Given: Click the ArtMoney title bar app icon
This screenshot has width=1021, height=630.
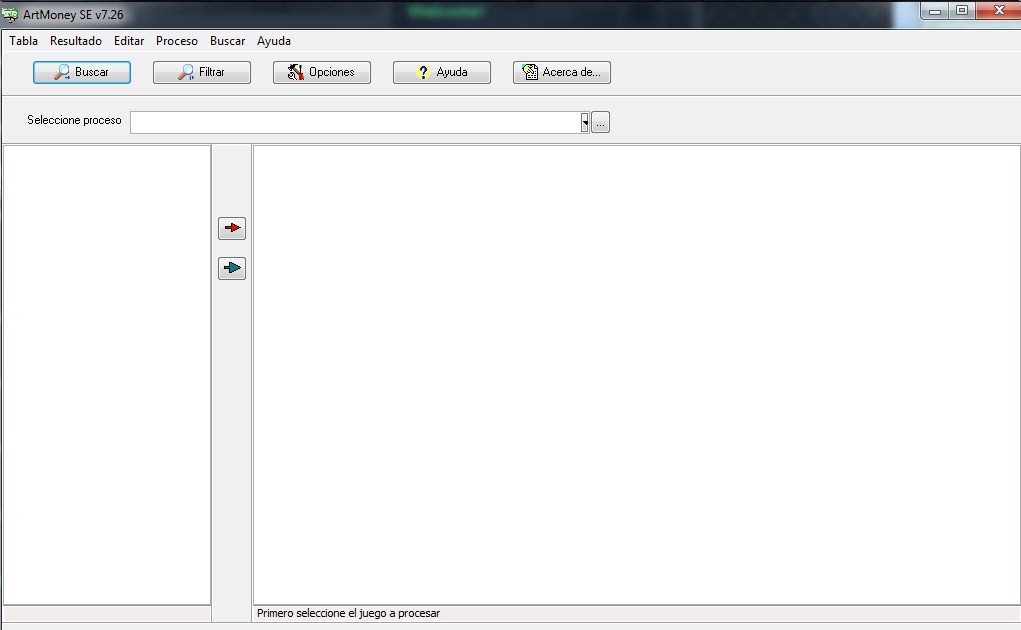Looking at the screenshot, I should point(10,14).
